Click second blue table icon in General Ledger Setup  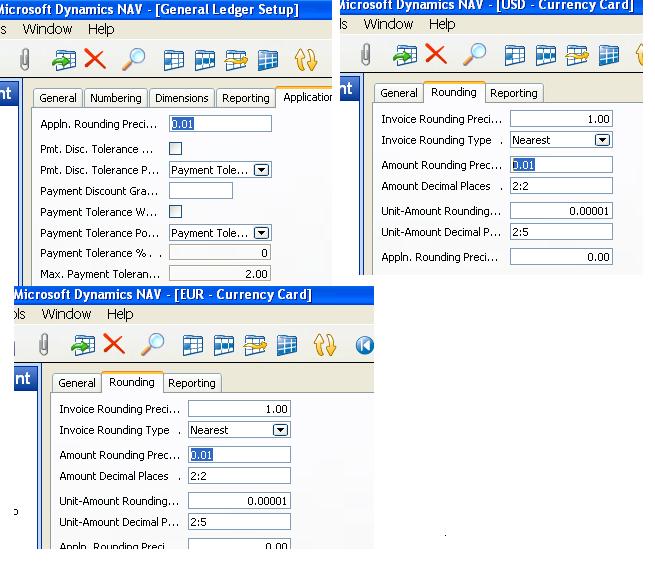click(205, 60)
